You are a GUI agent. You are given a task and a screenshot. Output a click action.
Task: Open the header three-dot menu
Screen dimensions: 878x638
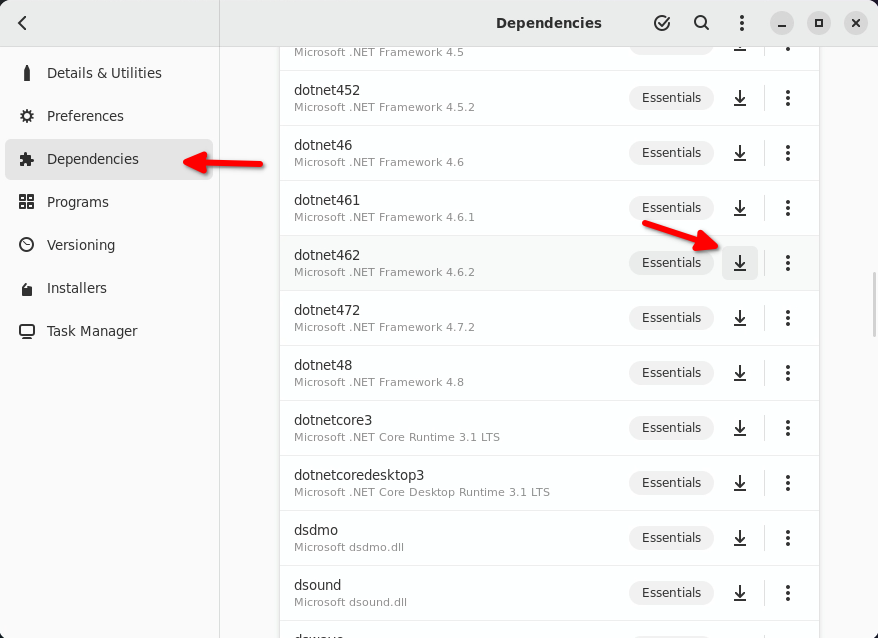coord(741,23)
